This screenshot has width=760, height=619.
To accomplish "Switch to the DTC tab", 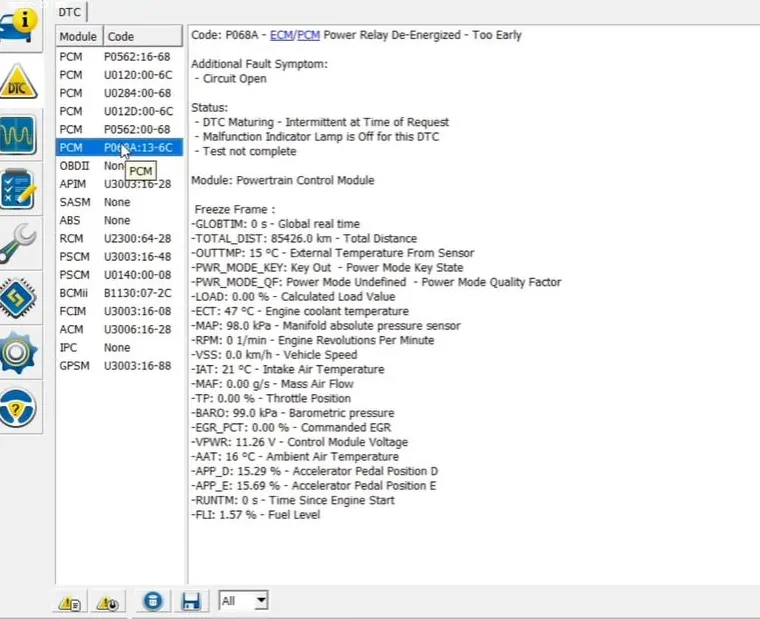I will coord(70,12).
